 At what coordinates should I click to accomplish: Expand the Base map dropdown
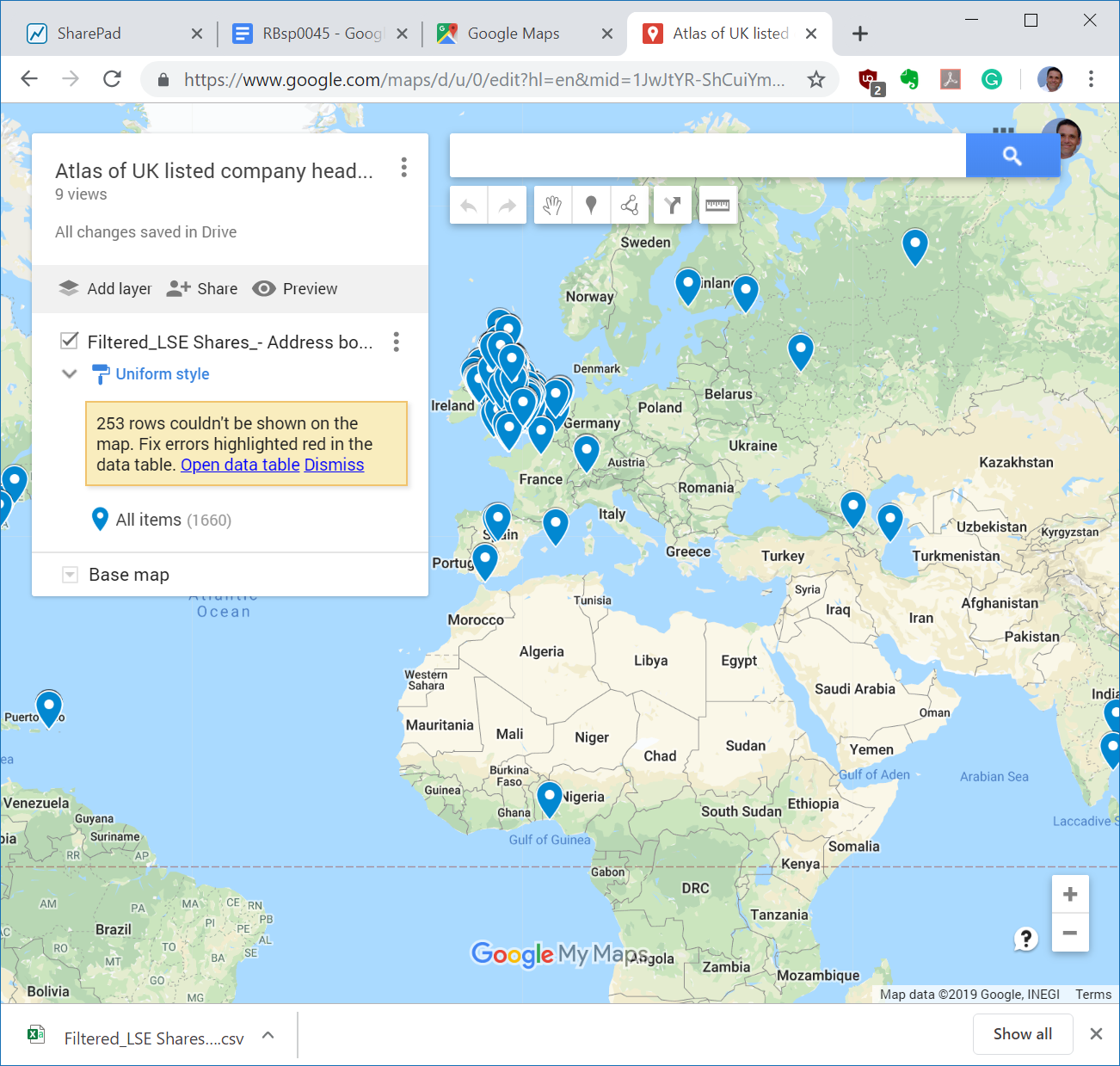[71, 575]
